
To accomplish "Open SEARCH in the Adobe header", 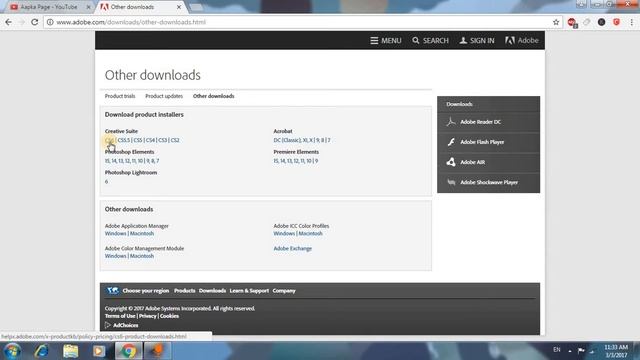I will 430,40.
